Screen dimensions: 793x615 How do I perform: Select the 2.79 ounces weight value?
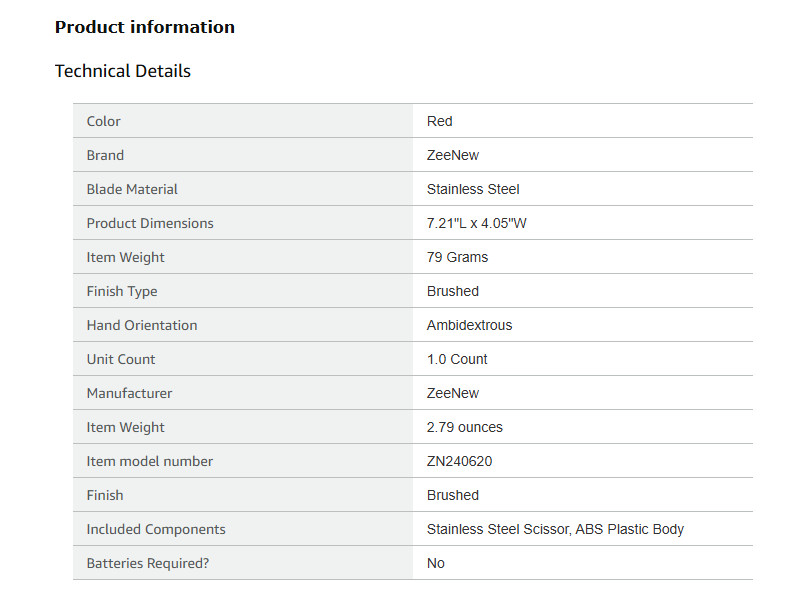click(464, 427)
